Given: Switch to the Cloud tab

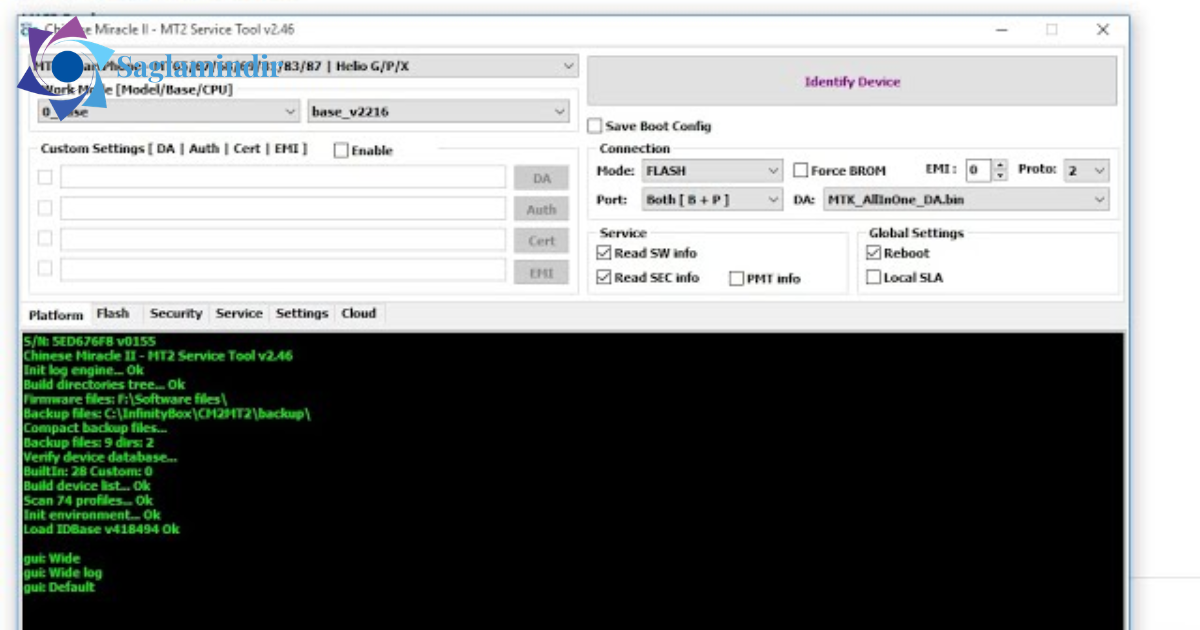Looking at the screenshot, I should click(x=359, y=314).
